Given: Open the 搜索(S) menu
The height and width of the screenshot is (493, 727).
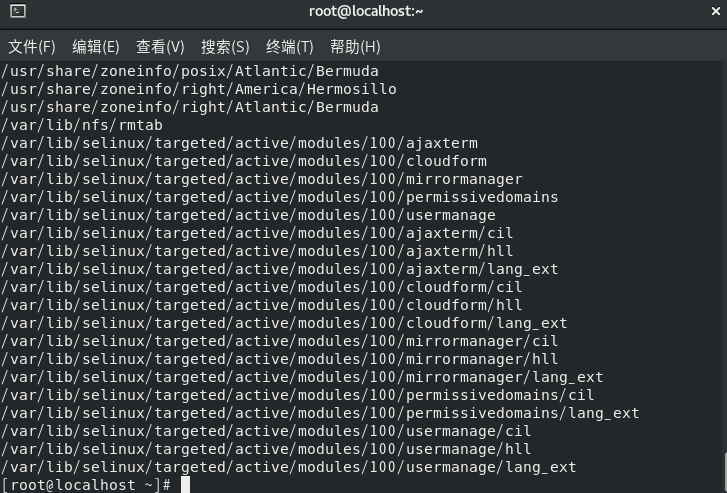Looking at the screenshot, I should pos(225,47).
